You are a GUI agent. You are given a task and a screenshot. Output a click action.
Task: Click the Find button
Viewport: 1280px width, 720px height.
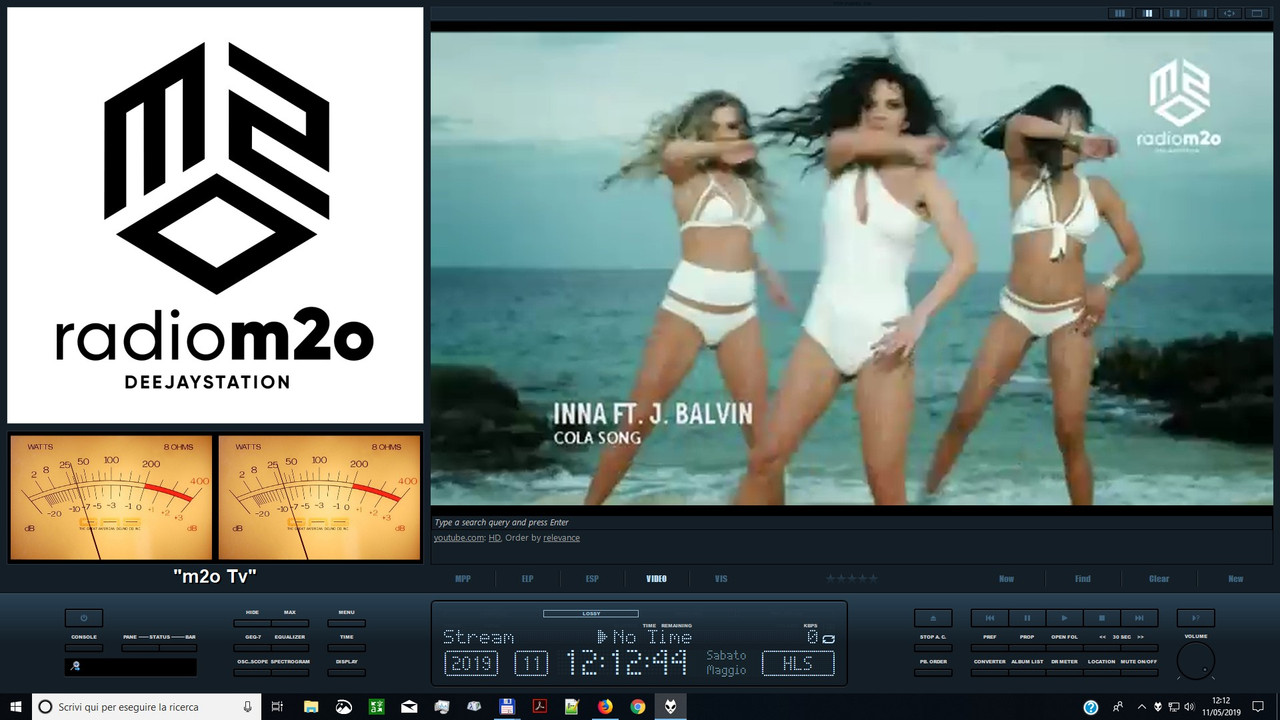pos(1083,579)
